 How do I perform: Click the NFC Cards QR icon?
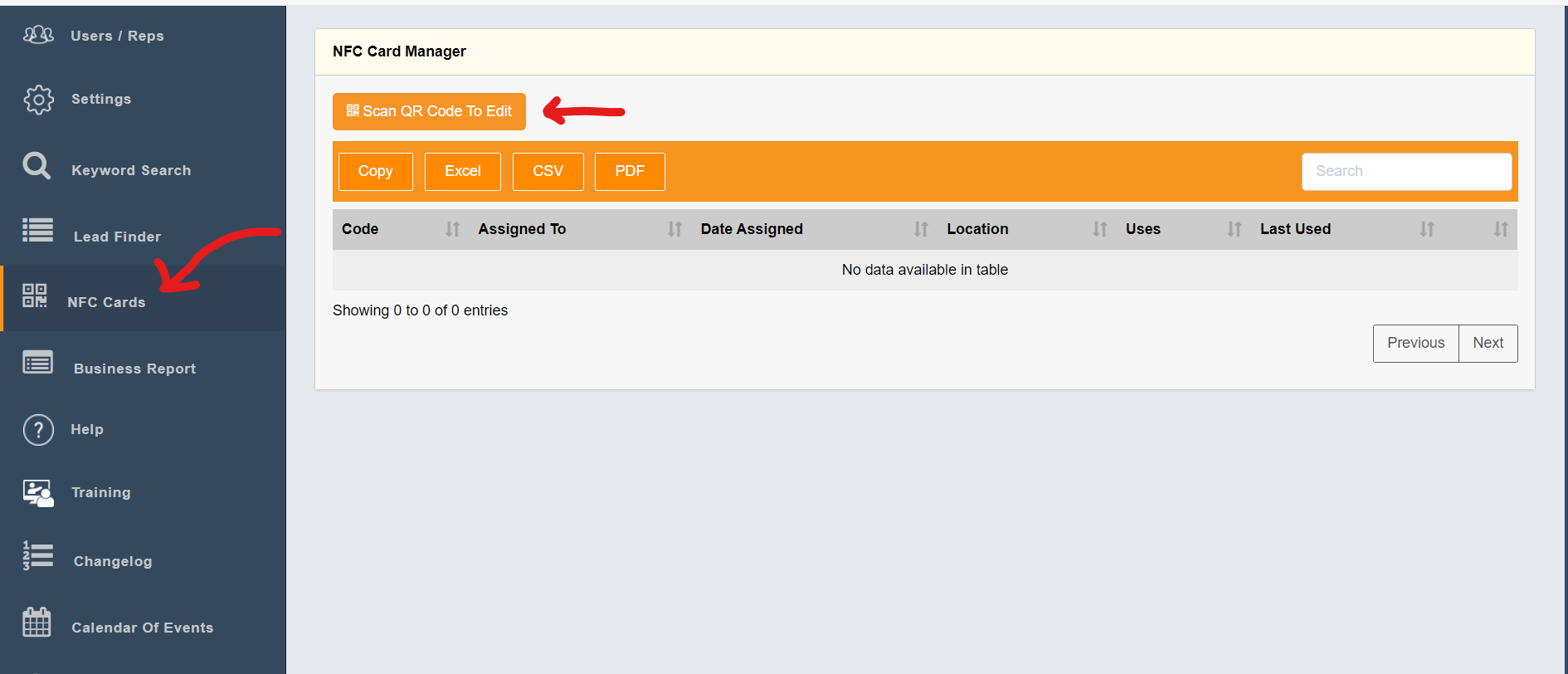(x=35, y=295)
